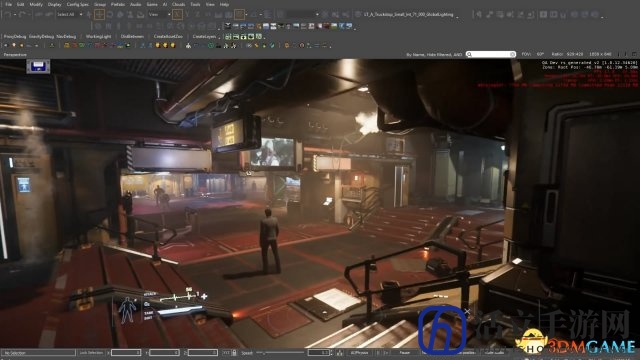Open the View coordinate system dropdown
The image size is (640, 360).
159,15
